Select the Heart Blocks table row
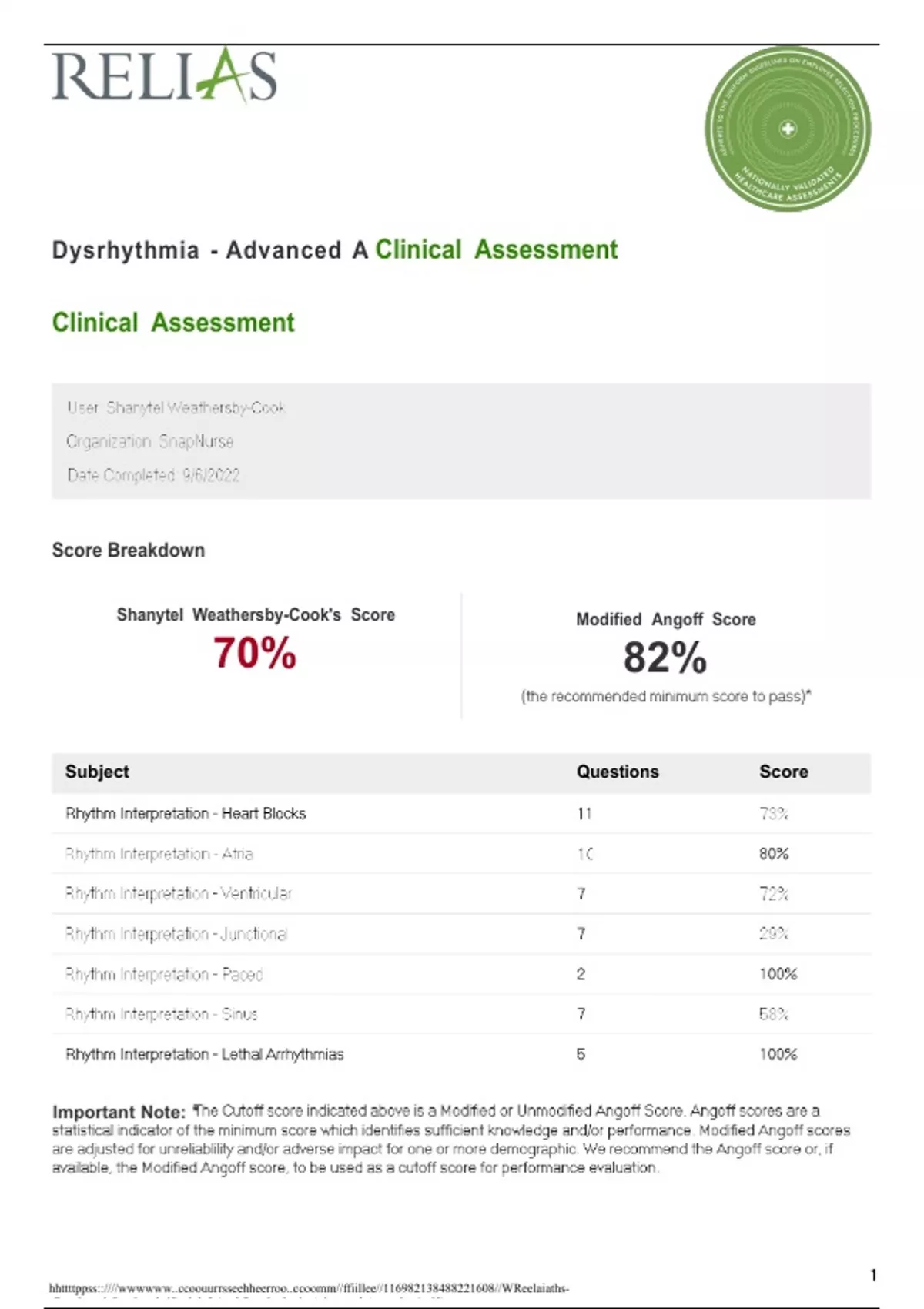924x1309 pixels. pos(186,813)
